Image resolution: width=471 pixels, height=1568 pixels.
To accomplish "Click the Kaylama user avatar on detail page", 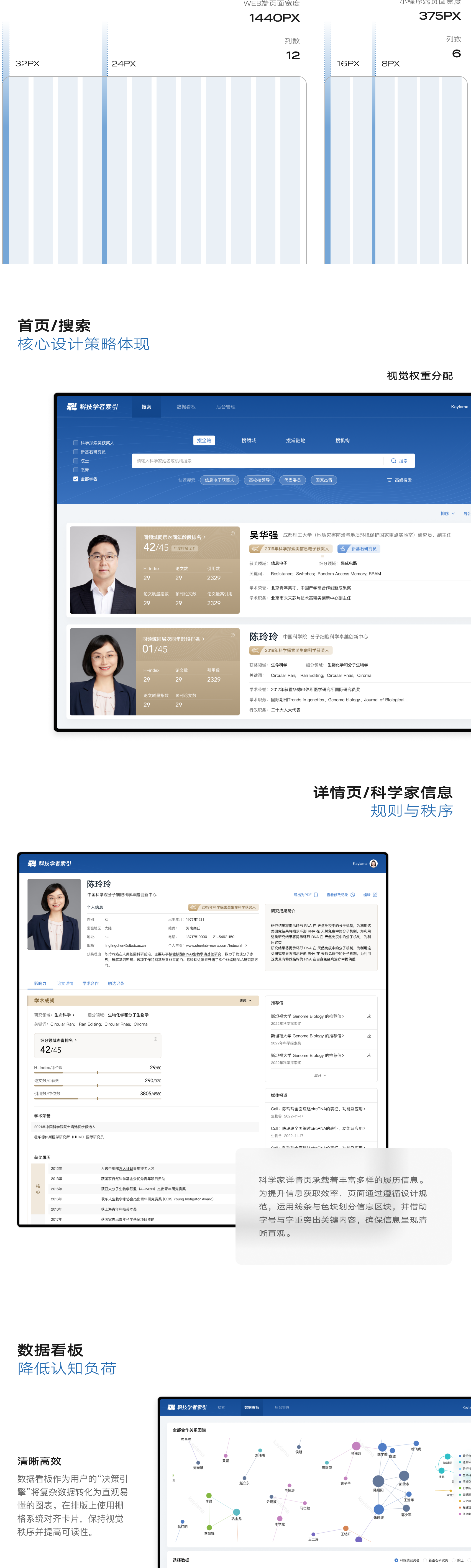I will (x=374, y=863).
